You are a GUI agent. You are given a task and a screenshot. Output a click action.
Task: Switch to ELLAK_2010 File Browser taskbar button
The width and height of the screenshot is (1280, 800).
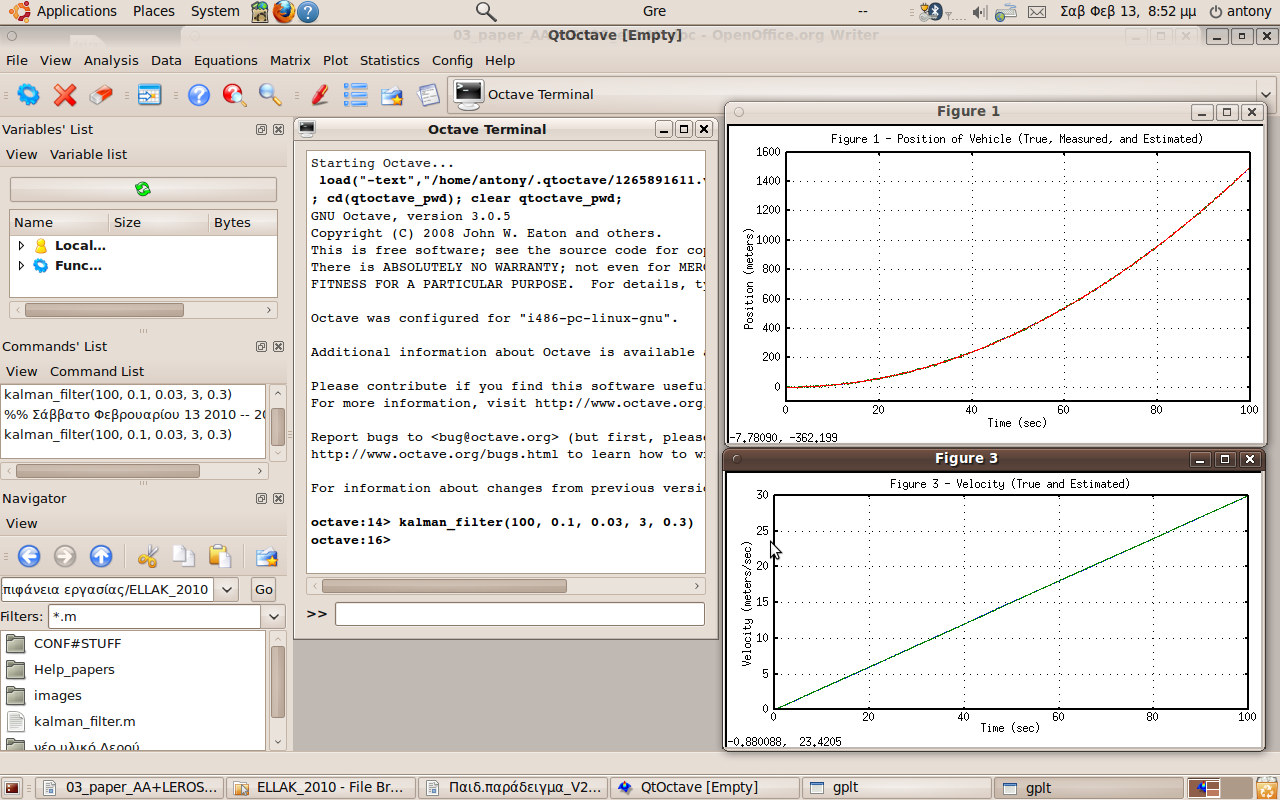[x=321, y=787]
